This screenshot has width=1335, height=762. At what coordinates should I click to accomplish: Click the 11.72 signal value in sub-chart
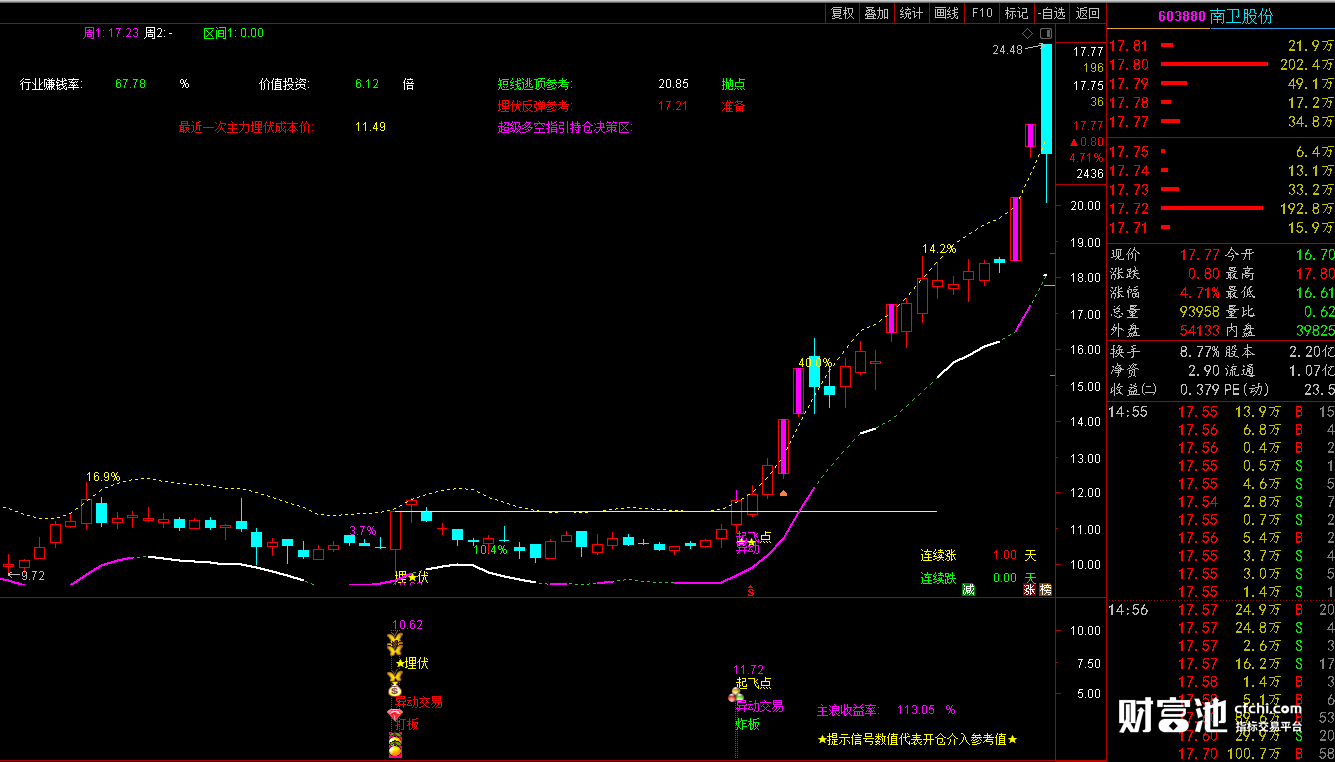748,669
